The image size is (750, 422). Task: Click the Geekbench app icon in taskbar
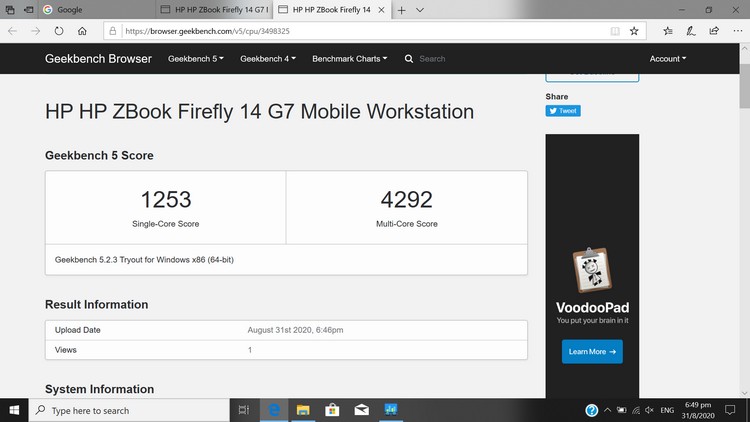coord(391,410)
